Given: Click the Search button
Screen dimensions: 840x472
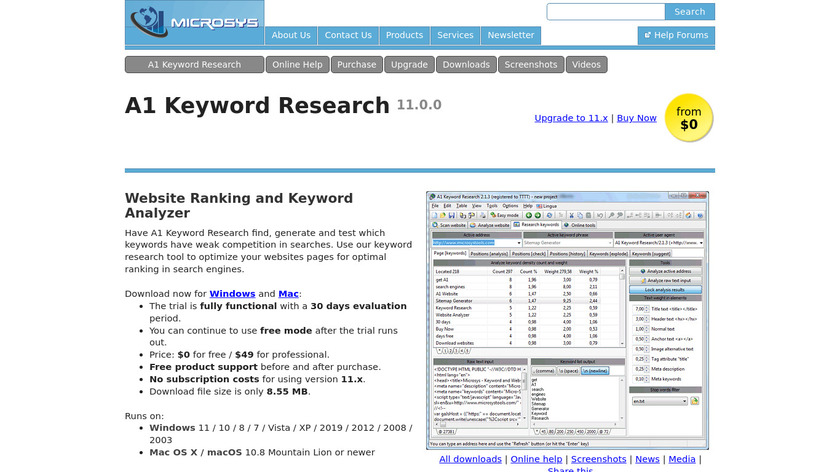Looking at the screenshot, I should click(x=689, y=12).
